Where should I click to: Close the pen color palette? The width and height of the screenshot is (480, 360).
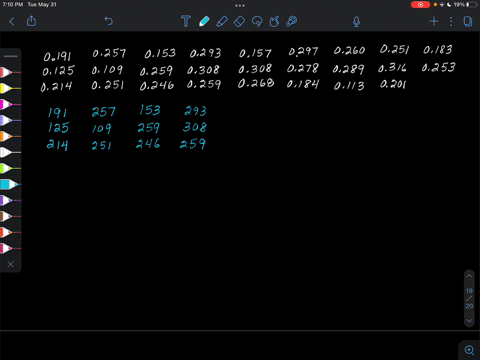pos(11,264)
